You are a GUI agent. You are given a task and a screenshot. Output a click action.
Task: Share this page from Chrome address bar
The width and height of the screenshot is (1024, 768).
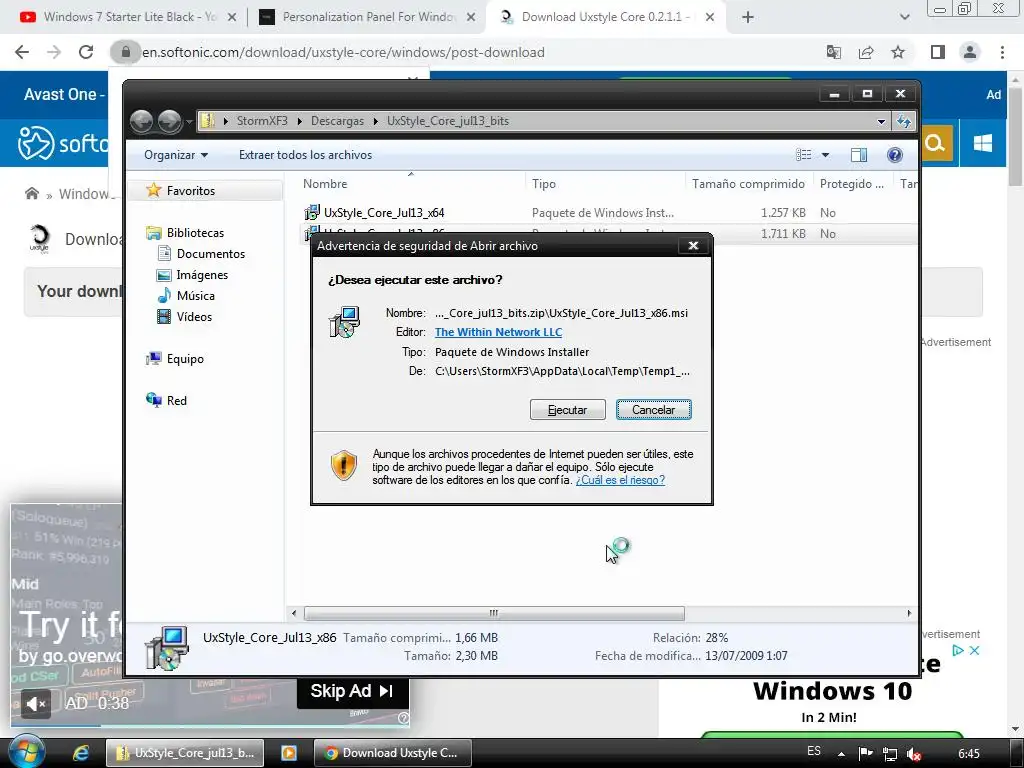pyautogui.click(x=866, y=52)
